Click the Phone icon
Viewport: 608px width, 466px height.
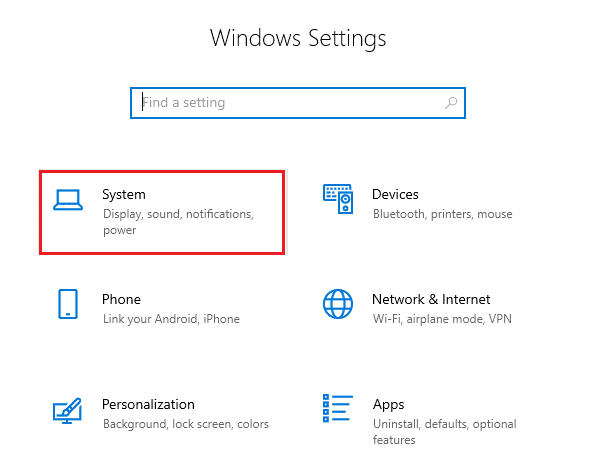coord(68,305)
